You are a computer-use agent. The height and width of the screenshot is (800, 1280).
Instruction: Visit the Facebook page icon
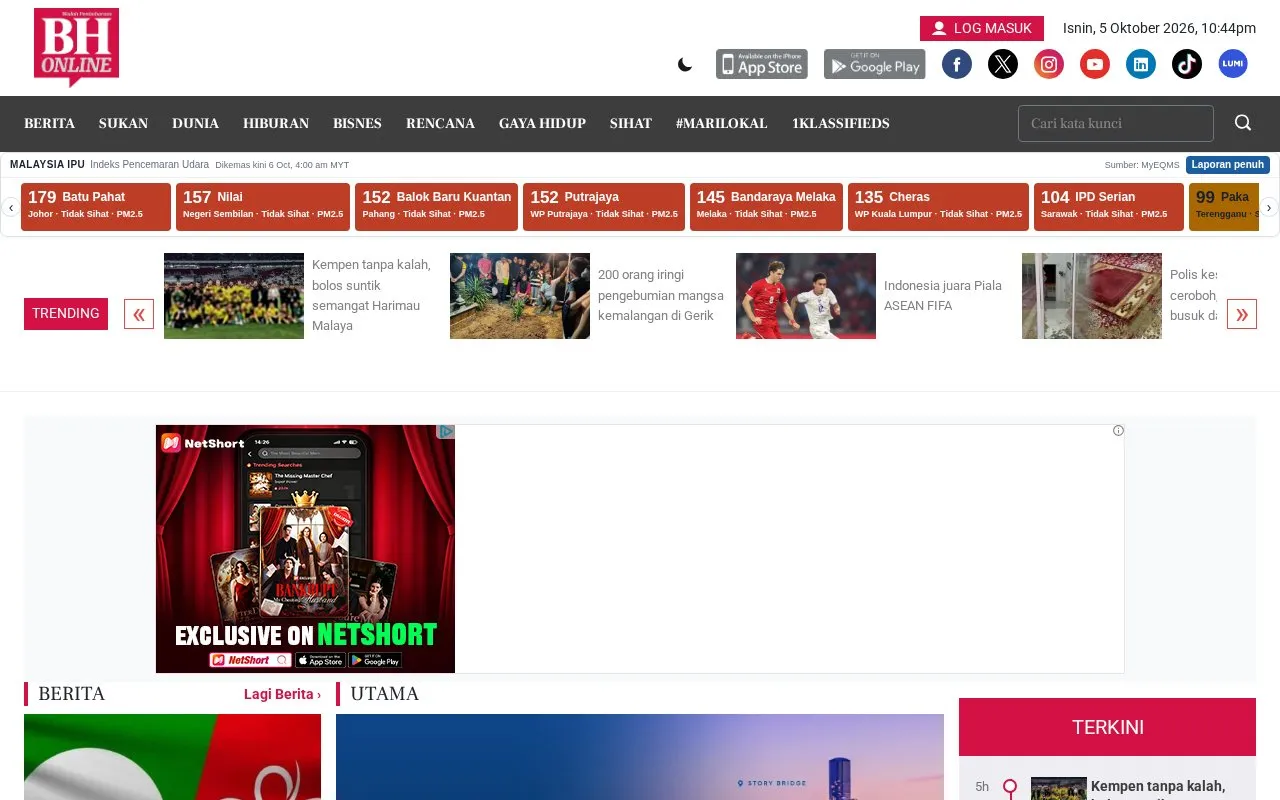(x=957, y=64)
